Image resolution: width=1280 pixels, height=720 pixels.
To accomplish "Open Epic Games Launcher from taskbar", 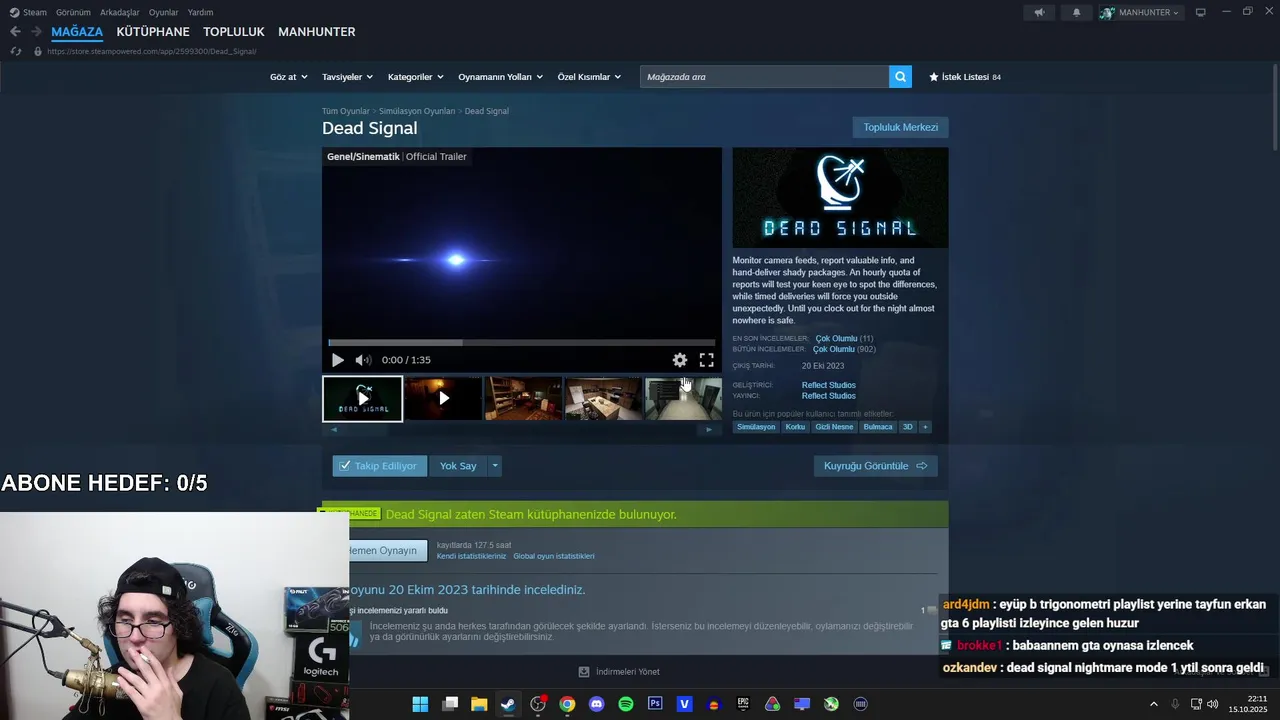I will [743, 704].
